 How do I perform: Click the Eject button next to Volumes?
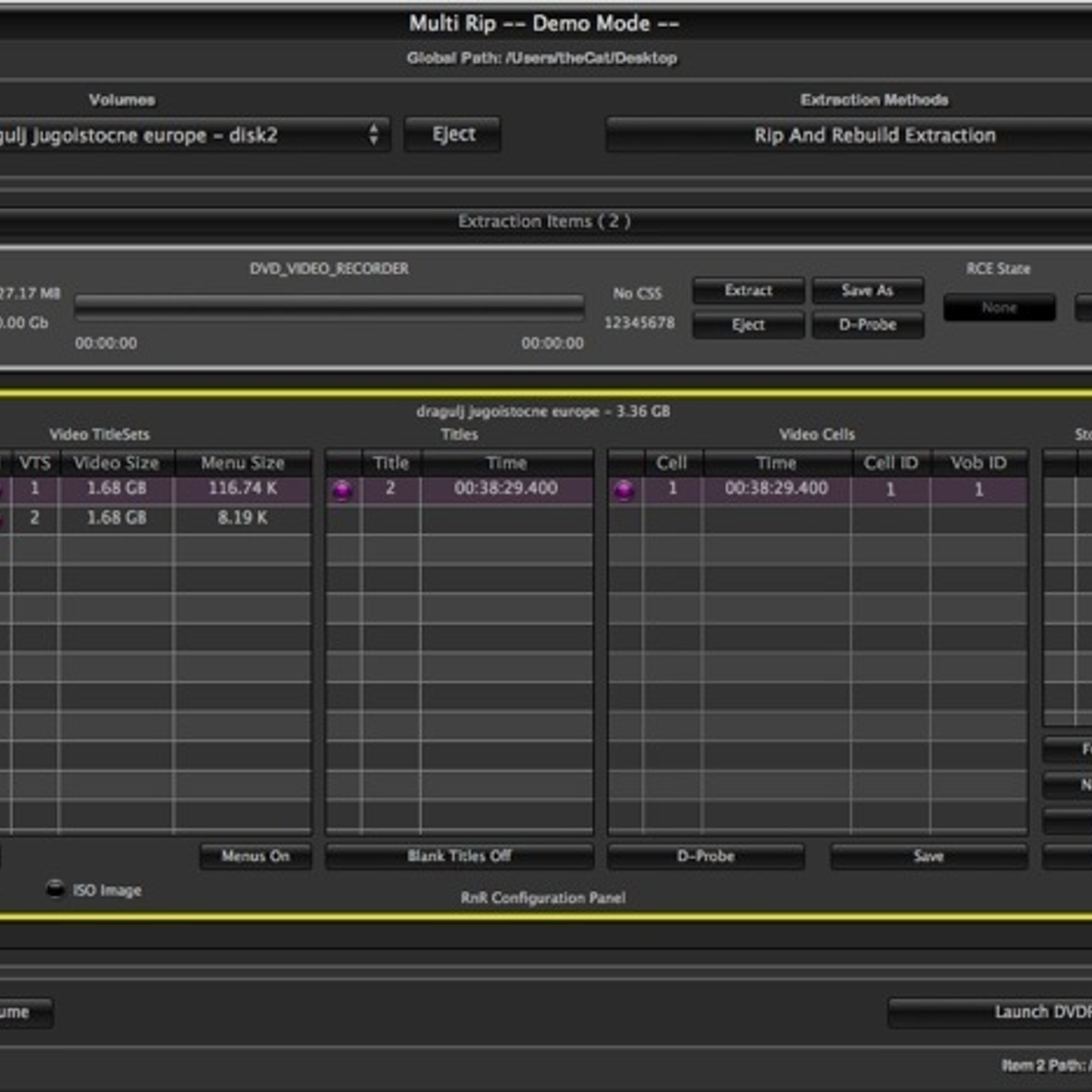tap(453, 135)
